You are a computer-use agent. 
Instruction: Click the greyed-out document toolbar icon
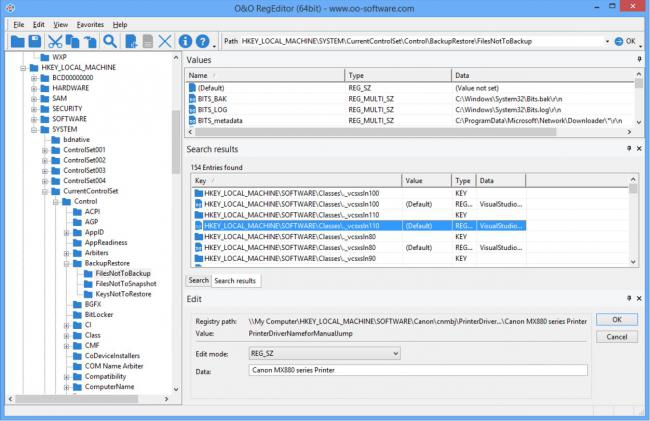coord(148,41)
